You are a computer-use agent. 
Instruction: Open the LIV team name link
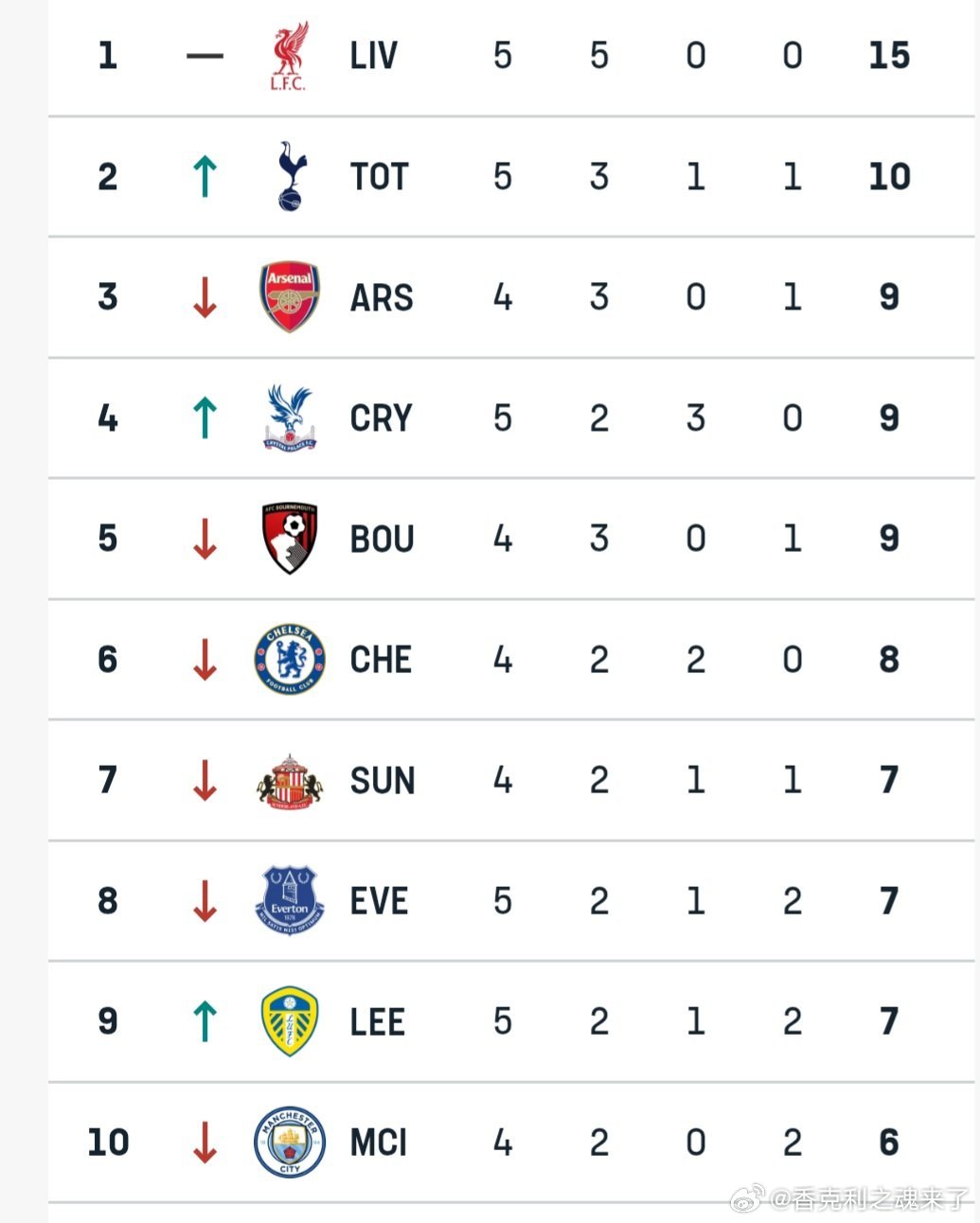(373, 56)
